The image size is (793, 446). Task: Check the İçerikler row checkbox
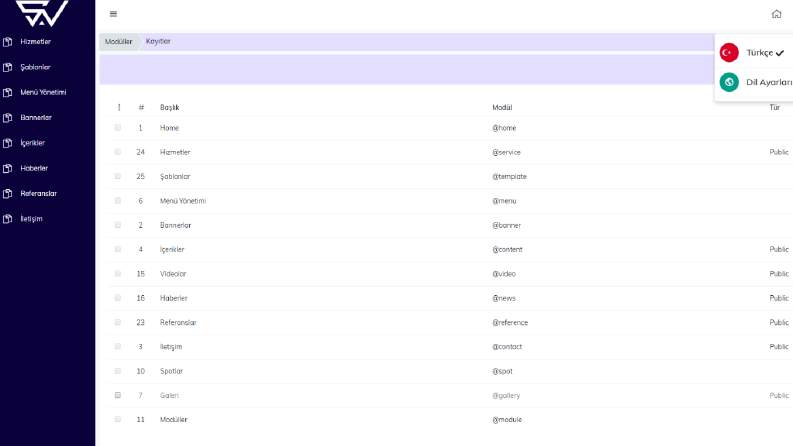[118, 249]
